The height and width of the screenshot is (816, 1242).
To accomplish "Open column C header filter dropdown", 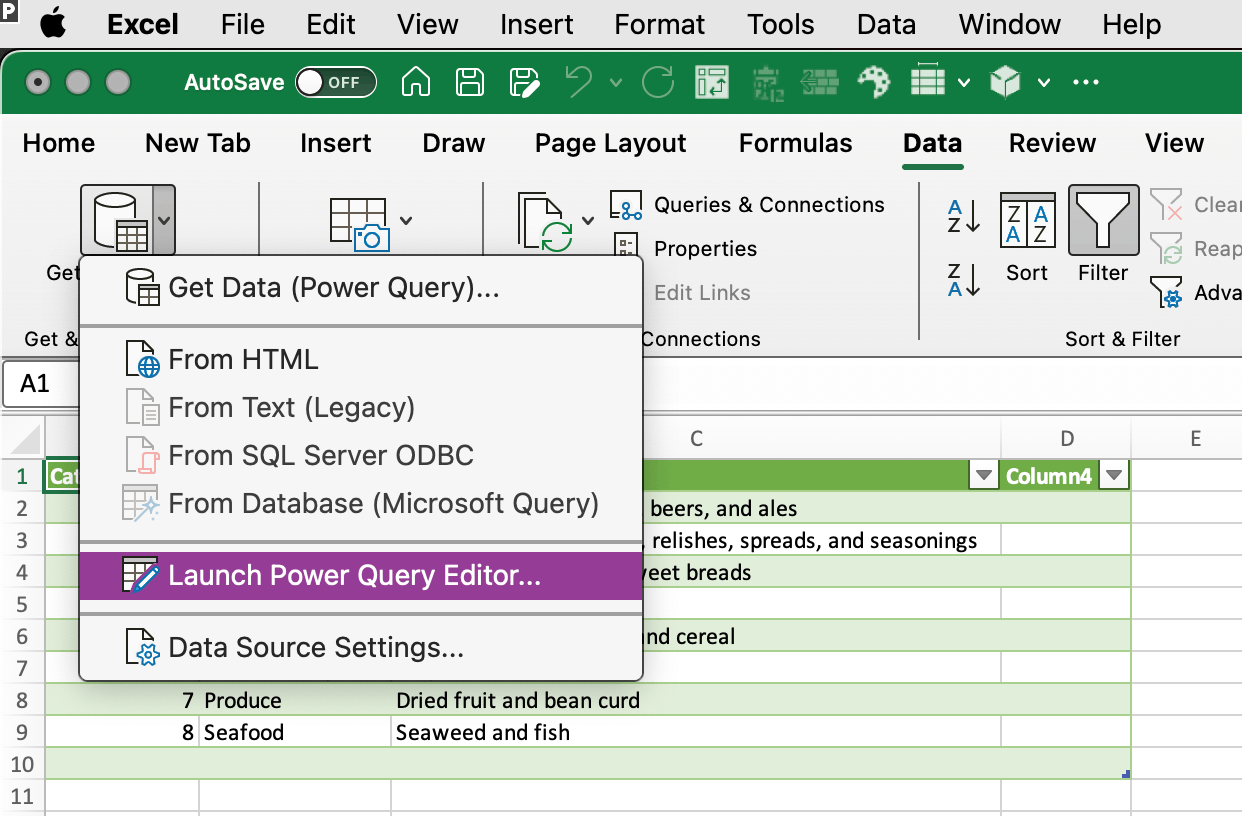I will [984, 476].
